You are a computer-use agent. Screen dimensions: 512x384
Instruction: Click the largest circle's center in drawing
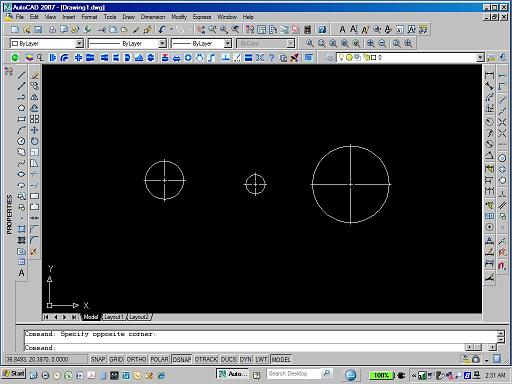click(350, 184)
